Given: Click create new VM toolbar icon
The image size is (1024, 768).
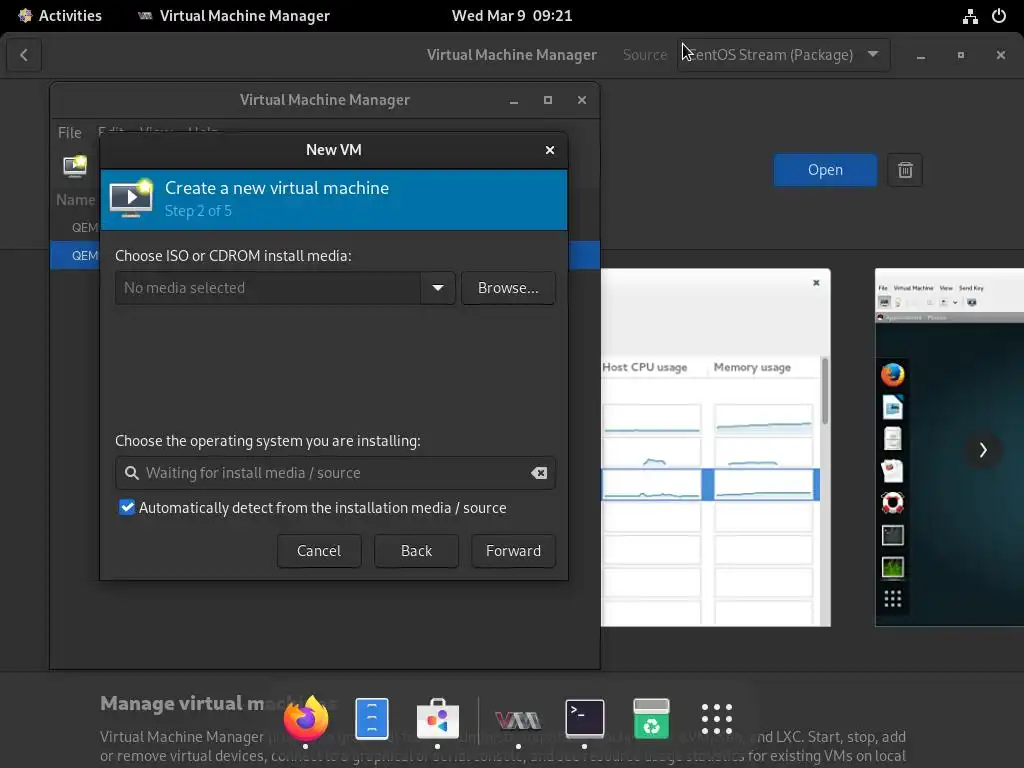Looking at the screenshot, I should [x=75, y=166].
